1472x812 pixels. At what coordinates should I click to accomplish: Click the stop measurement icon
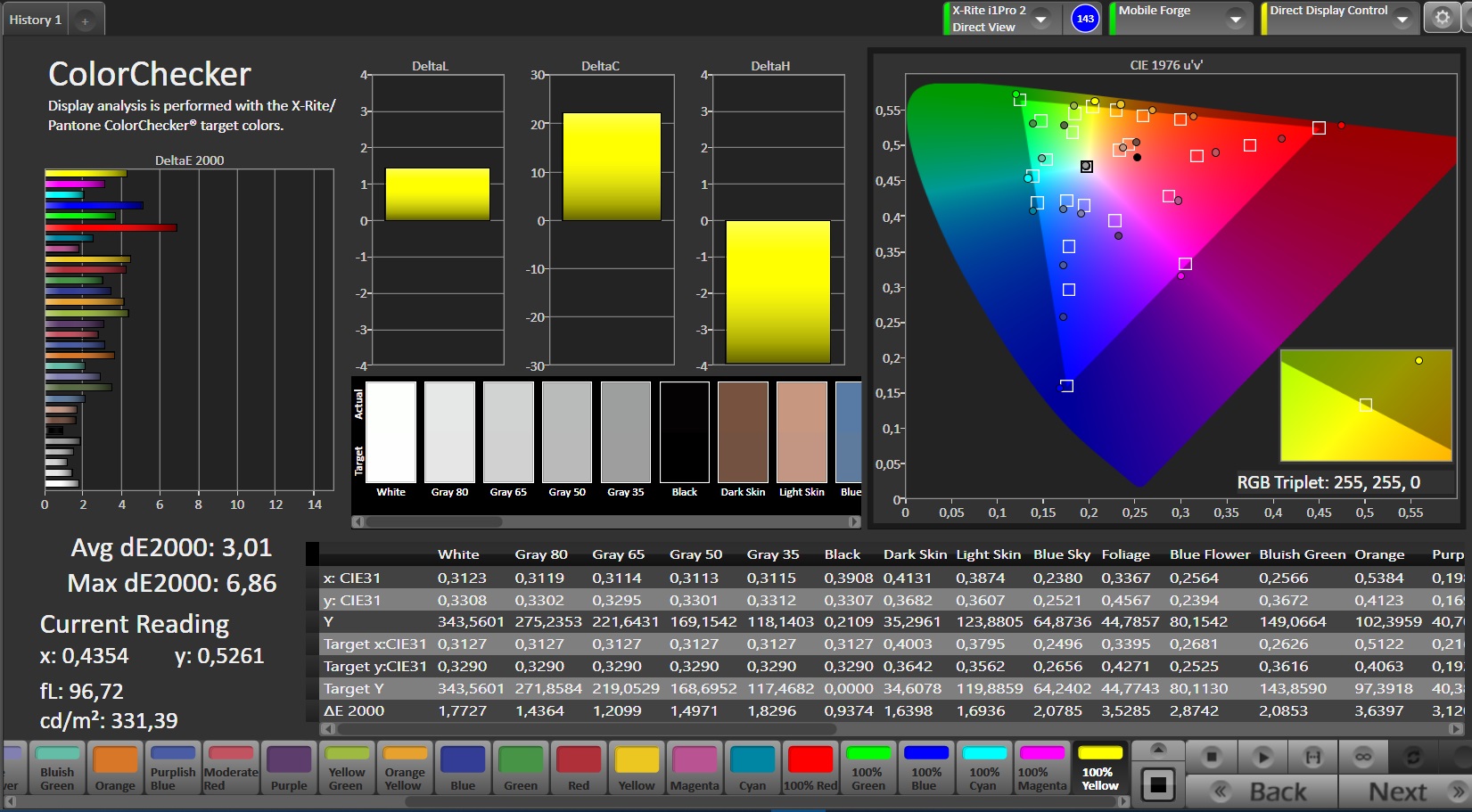pos(1211,757)
